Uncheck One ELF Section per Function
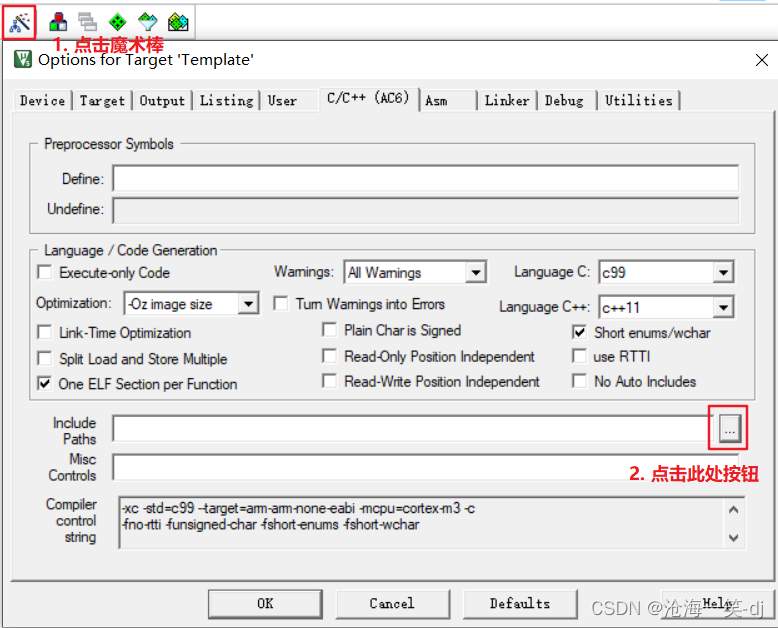Image resolution: width=778 pixels, height=628 pixels. point(45,383)
